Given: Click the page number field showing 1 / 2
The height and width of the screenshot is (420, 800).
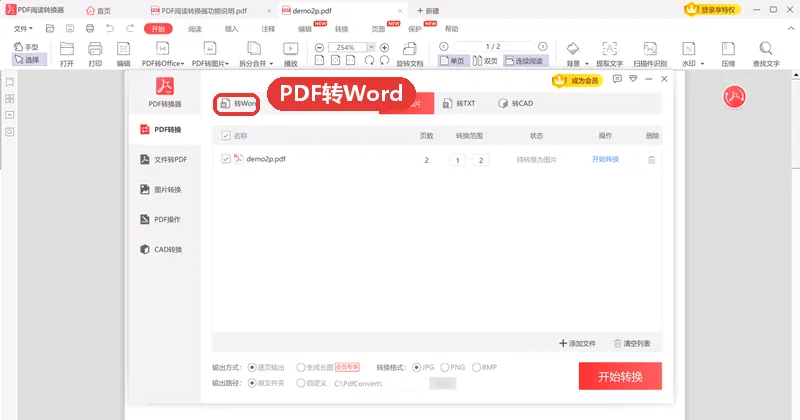Looking at the screenshot, I should [x=493, y=46].
